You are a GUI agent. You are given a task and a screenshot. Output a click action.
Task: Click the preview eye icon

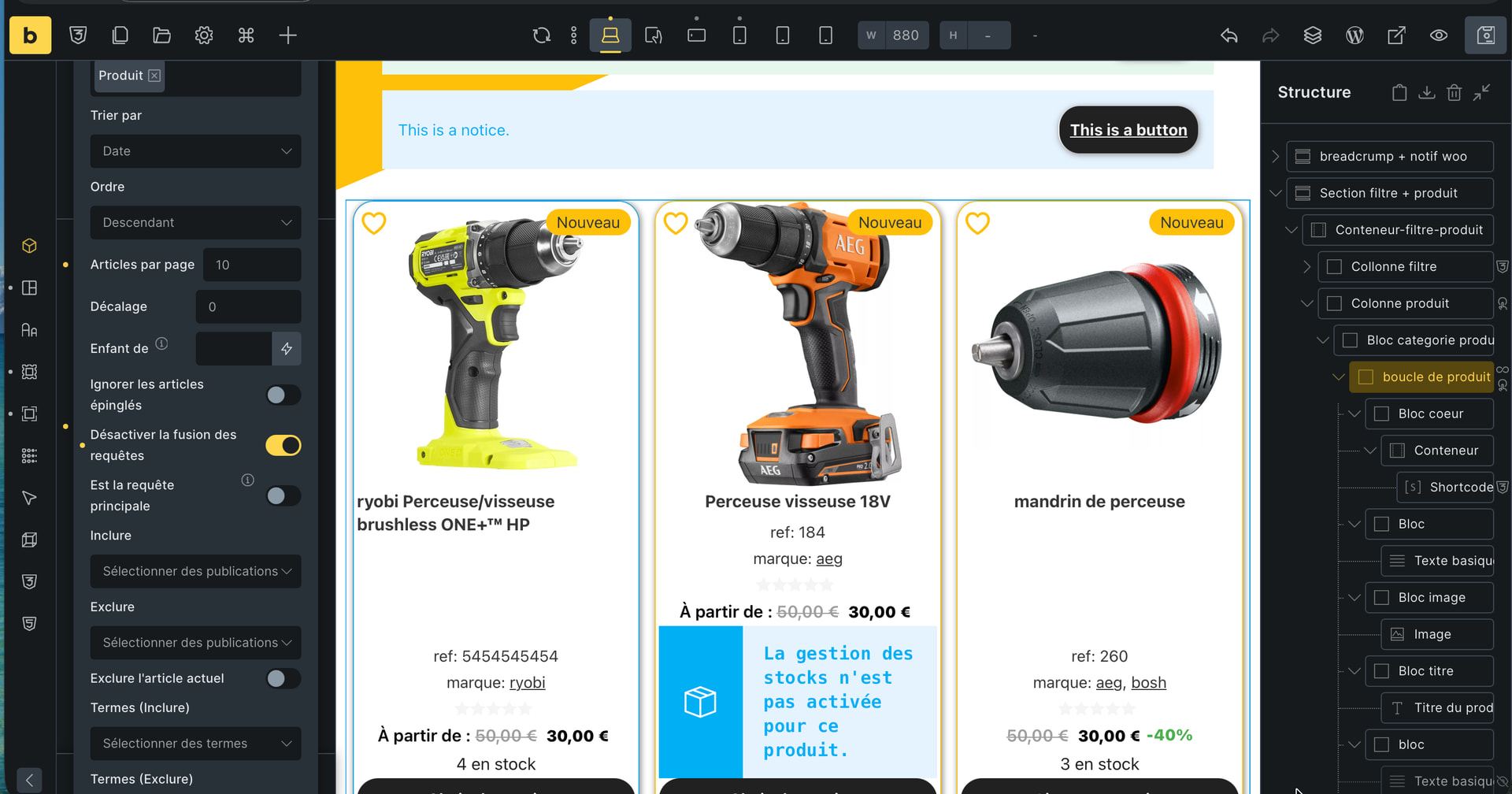[x=1438, y=35]
